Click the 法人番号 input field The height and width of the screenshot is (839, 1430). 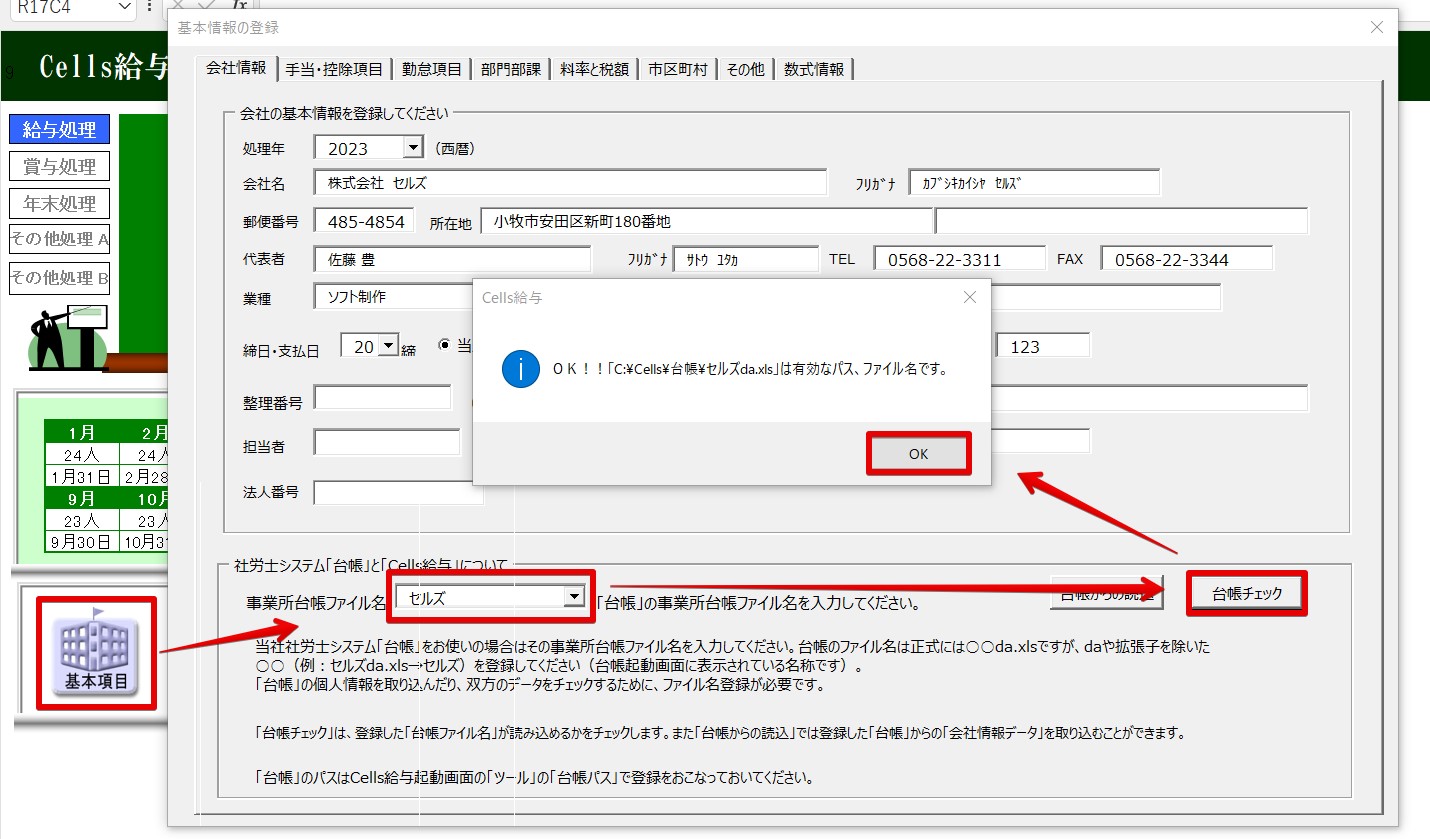(x=398, y=493)
